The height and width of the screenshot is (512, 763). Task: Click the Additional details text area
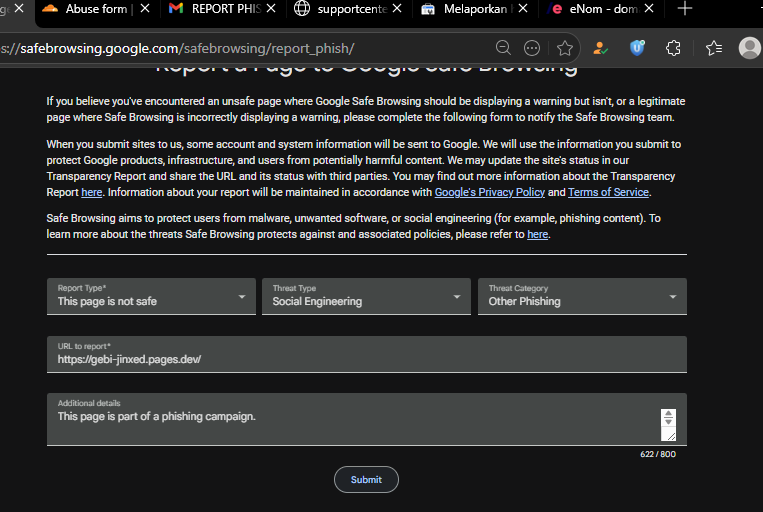pos(367,420)
